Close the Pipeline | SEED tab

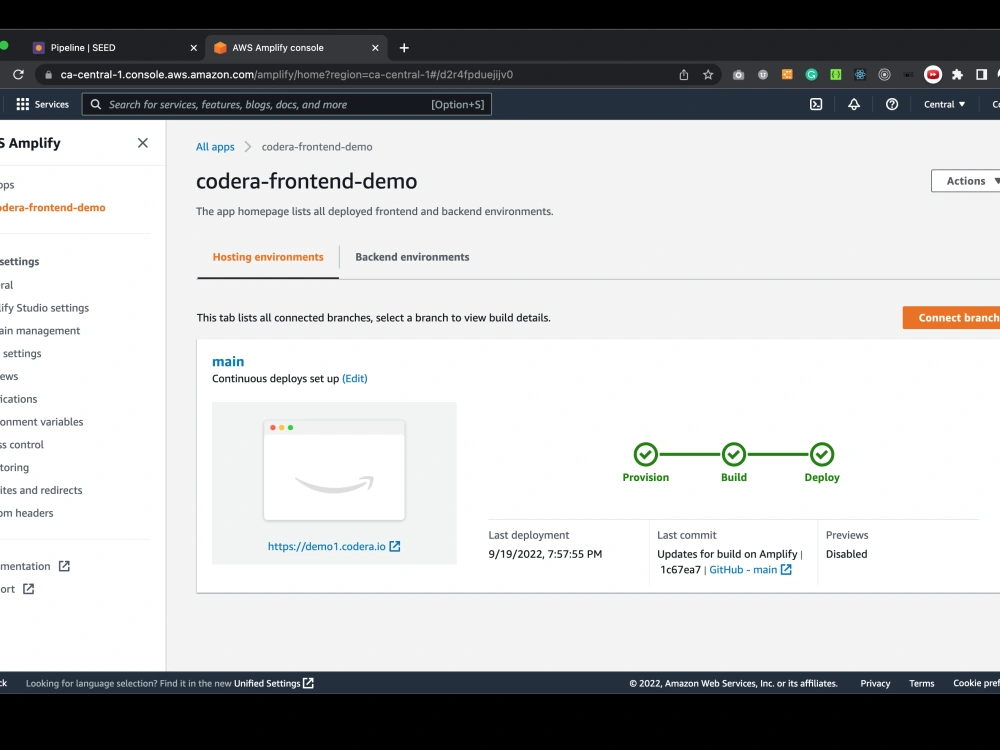194,48
